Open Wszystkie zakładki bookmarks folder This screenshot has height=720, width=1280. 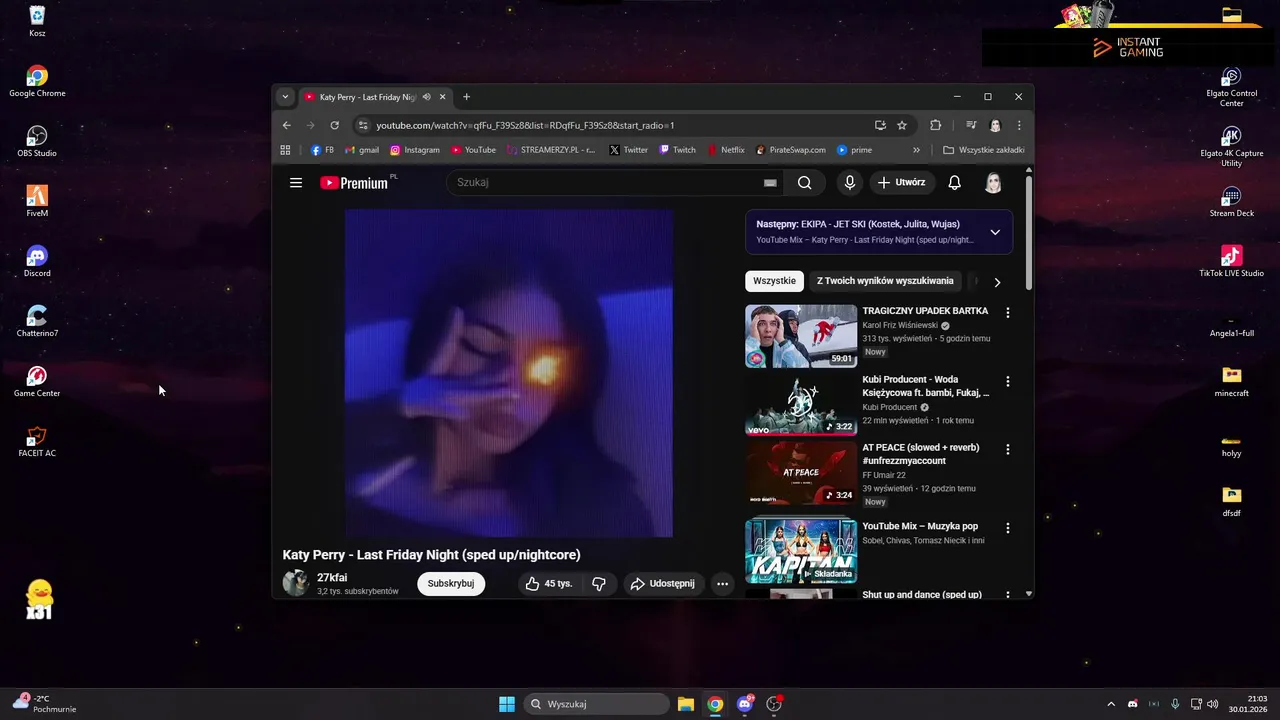point(984,150)
